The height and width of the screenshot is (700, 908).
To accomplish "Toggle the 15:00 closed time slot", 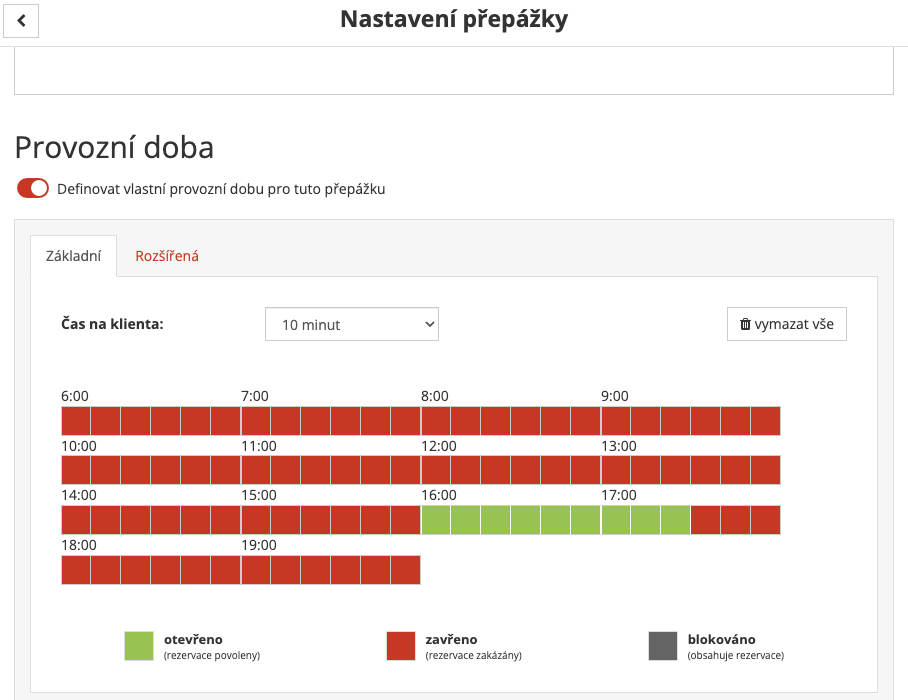I will tap(256, 520).
